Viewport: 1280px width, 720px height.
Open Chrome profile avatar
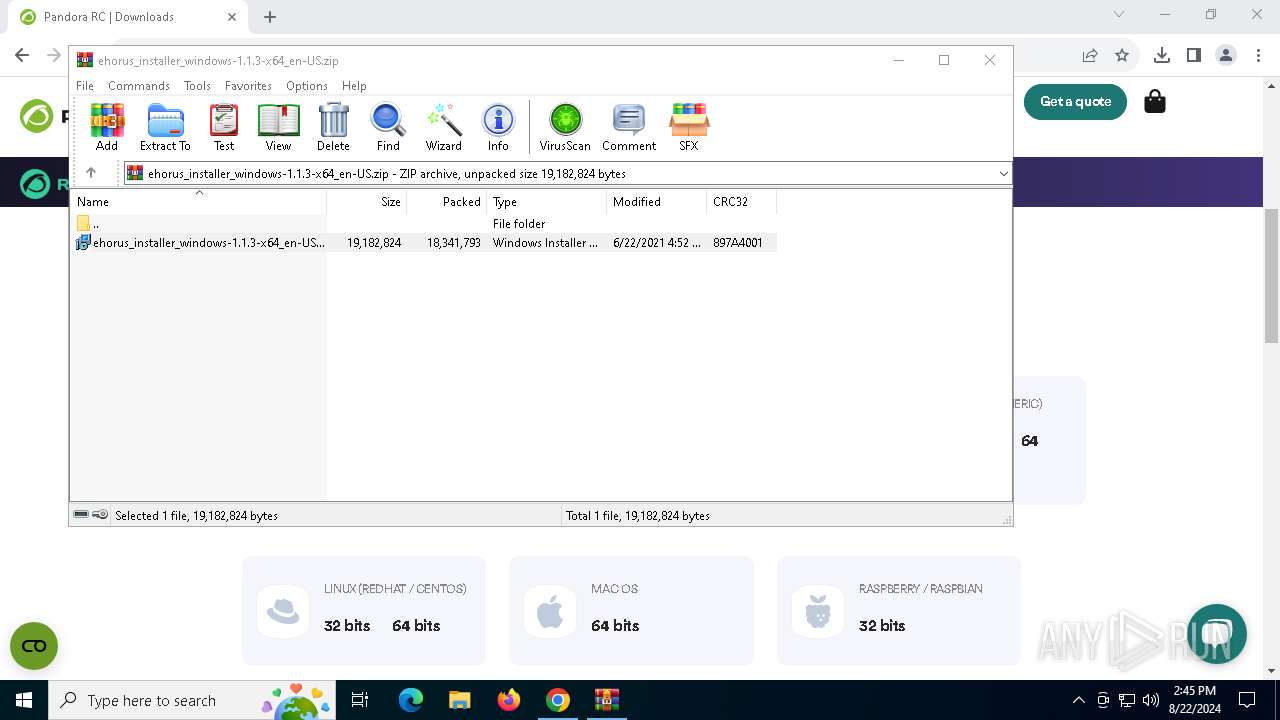pos(1226,55)
